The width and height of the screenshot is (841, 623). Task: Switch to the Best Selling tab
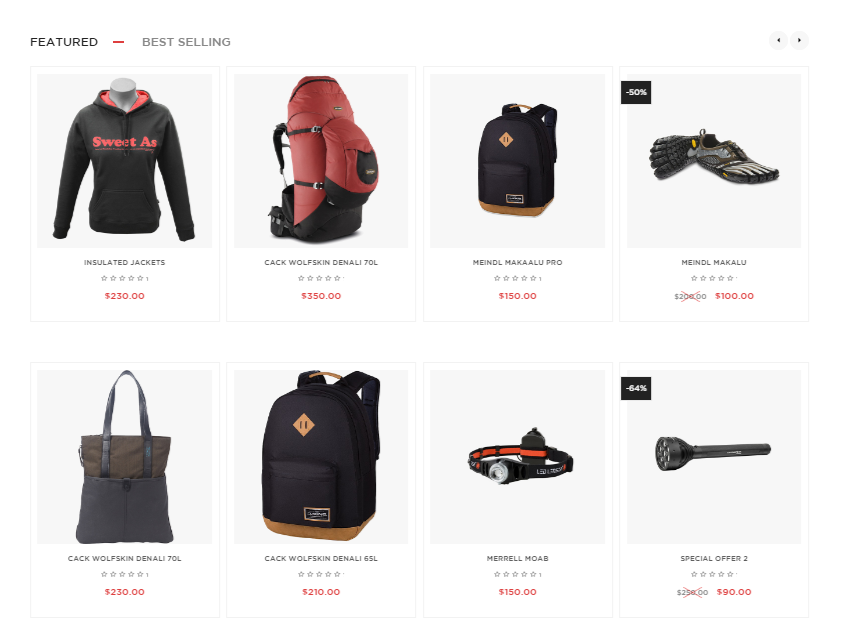(186, 42)
